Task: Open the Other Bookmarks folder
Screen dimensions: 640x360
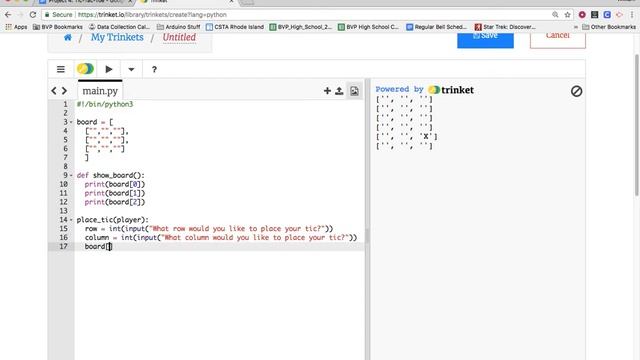Action: point(609,27)
